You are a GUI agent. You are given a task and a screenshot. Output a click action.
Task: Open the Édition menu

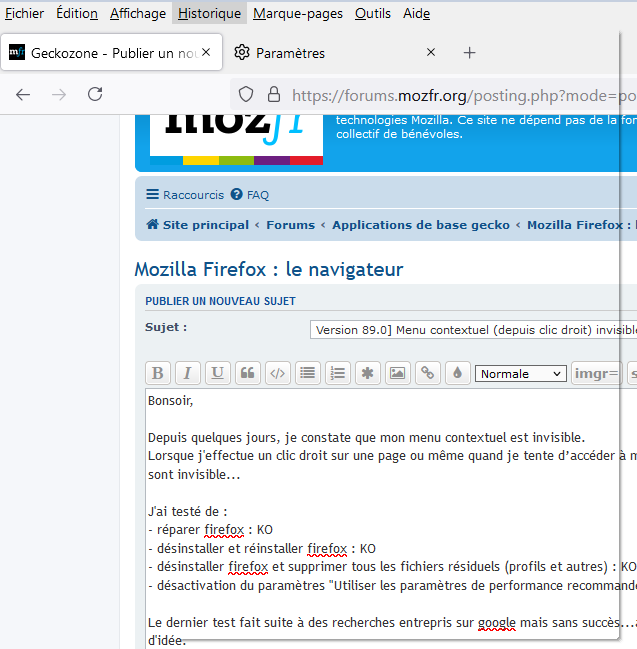pos(77,13)
